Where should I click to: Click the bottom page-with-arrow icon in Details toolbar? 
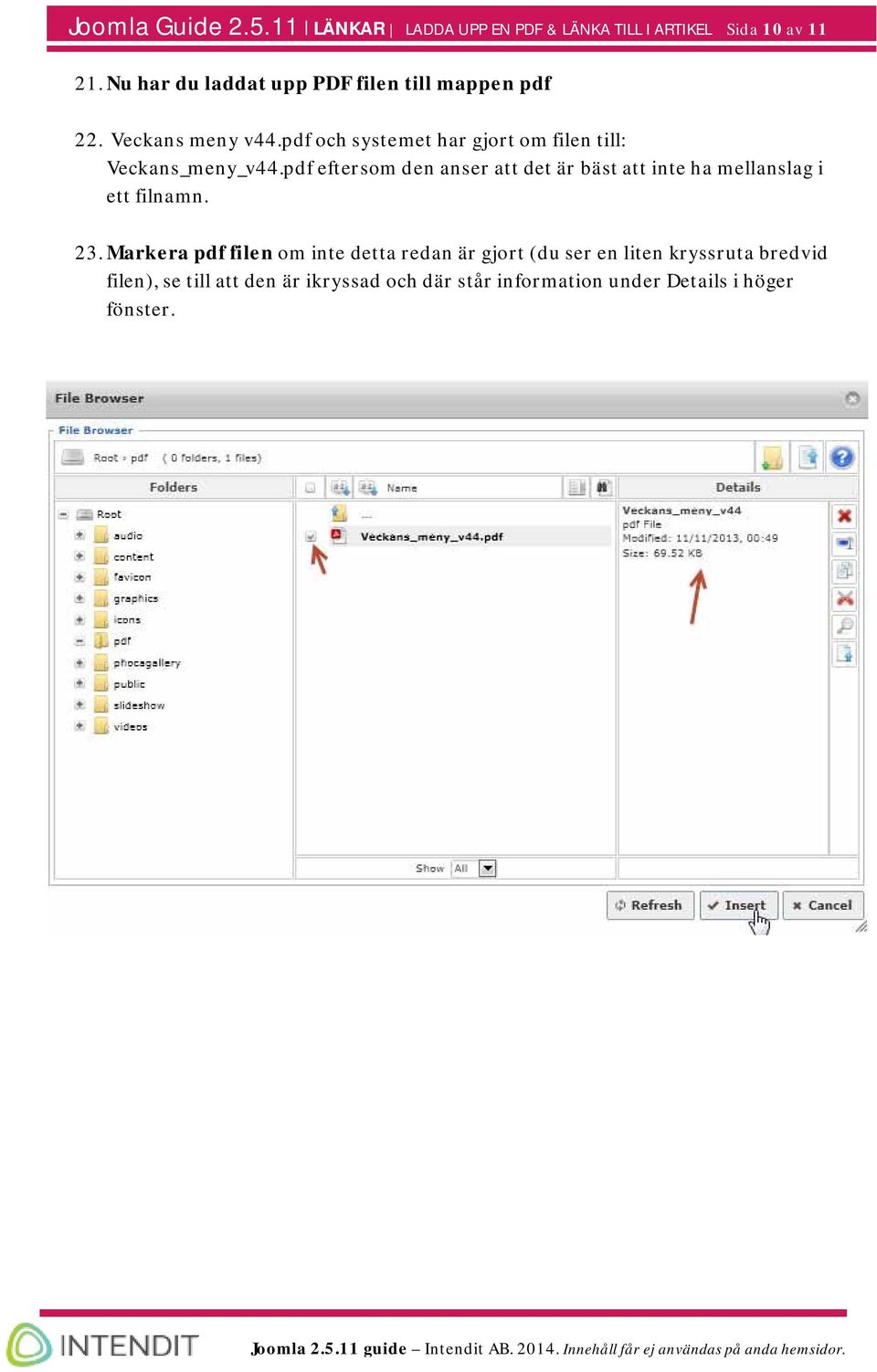click(845, 654)
